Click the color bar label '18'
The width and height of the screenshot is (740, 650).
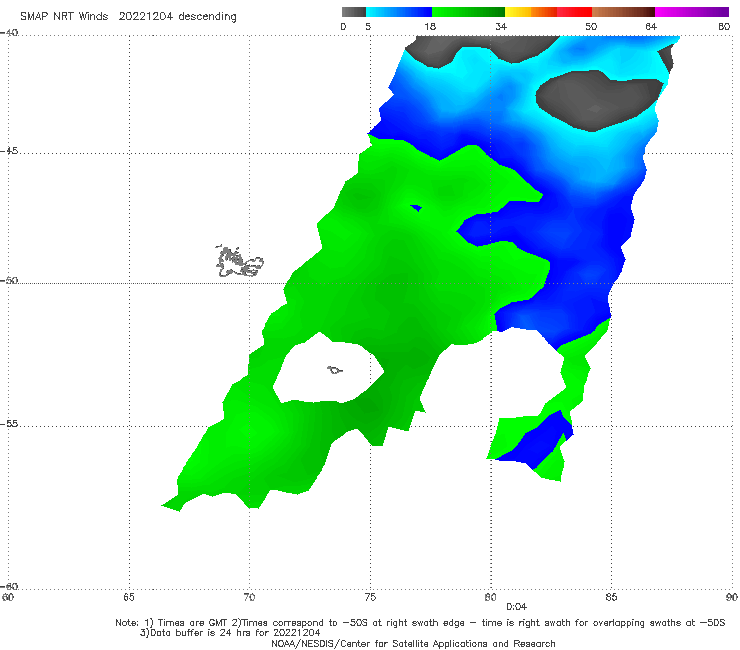point(430,26)
